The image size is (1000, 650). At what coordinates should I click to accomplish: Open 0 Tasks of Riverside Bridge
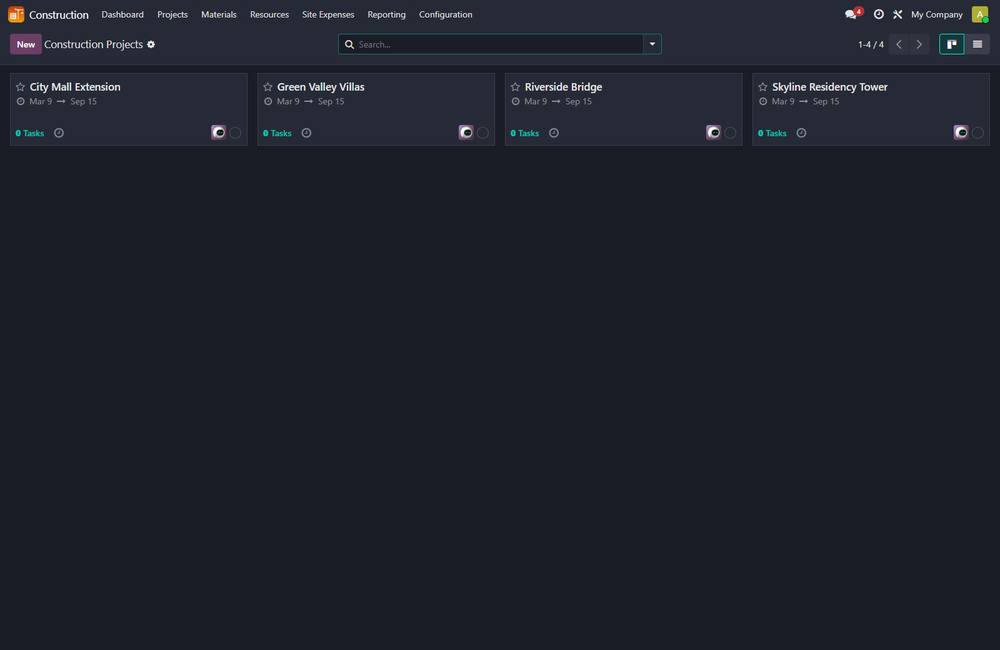click(525, 133)
